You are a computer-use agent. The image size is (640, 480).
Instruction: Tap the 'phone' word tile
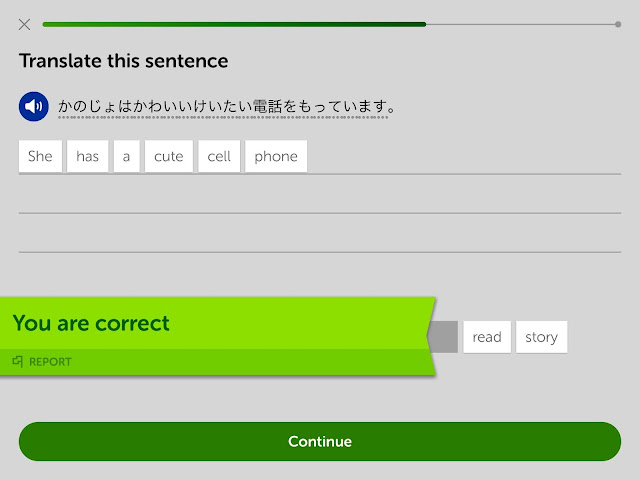276,156
